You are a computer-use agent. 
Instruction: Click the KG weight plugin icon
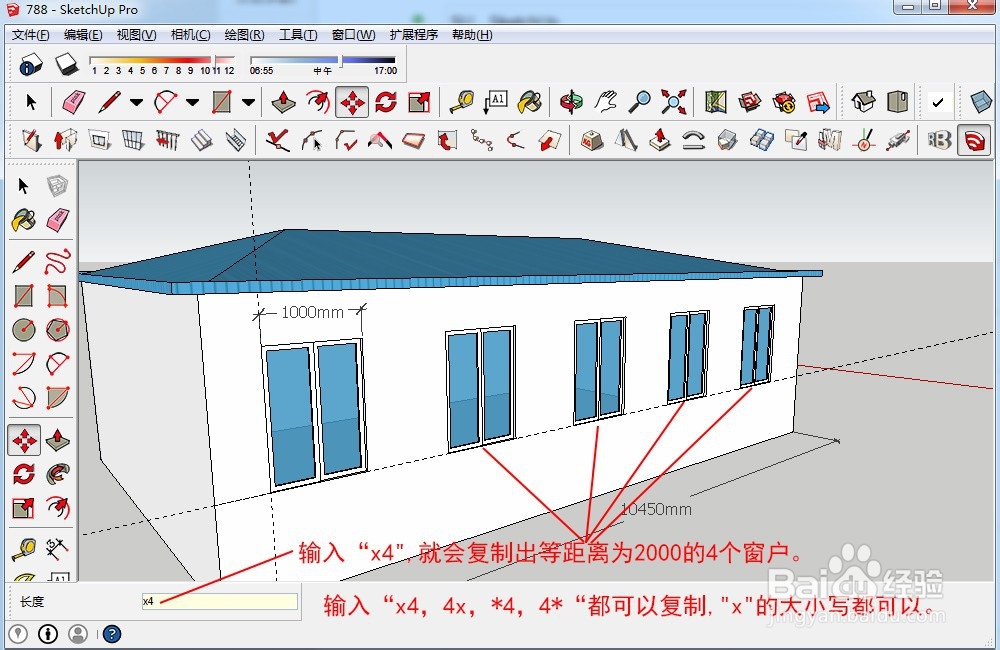(592, 140)
